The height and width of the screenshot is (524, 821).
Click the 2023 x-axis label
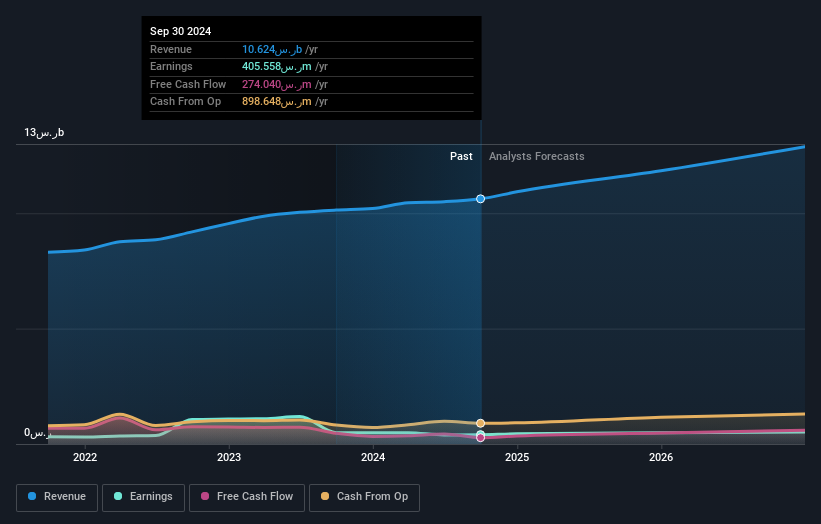pyautogui.click(x=229, y=458)
